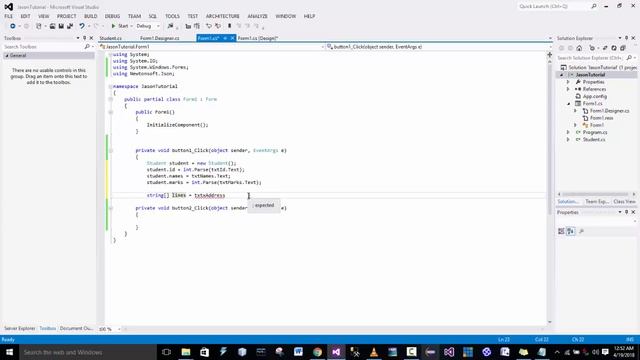
Task: Click in the Search Toolbox field
Action: [45, 47]
